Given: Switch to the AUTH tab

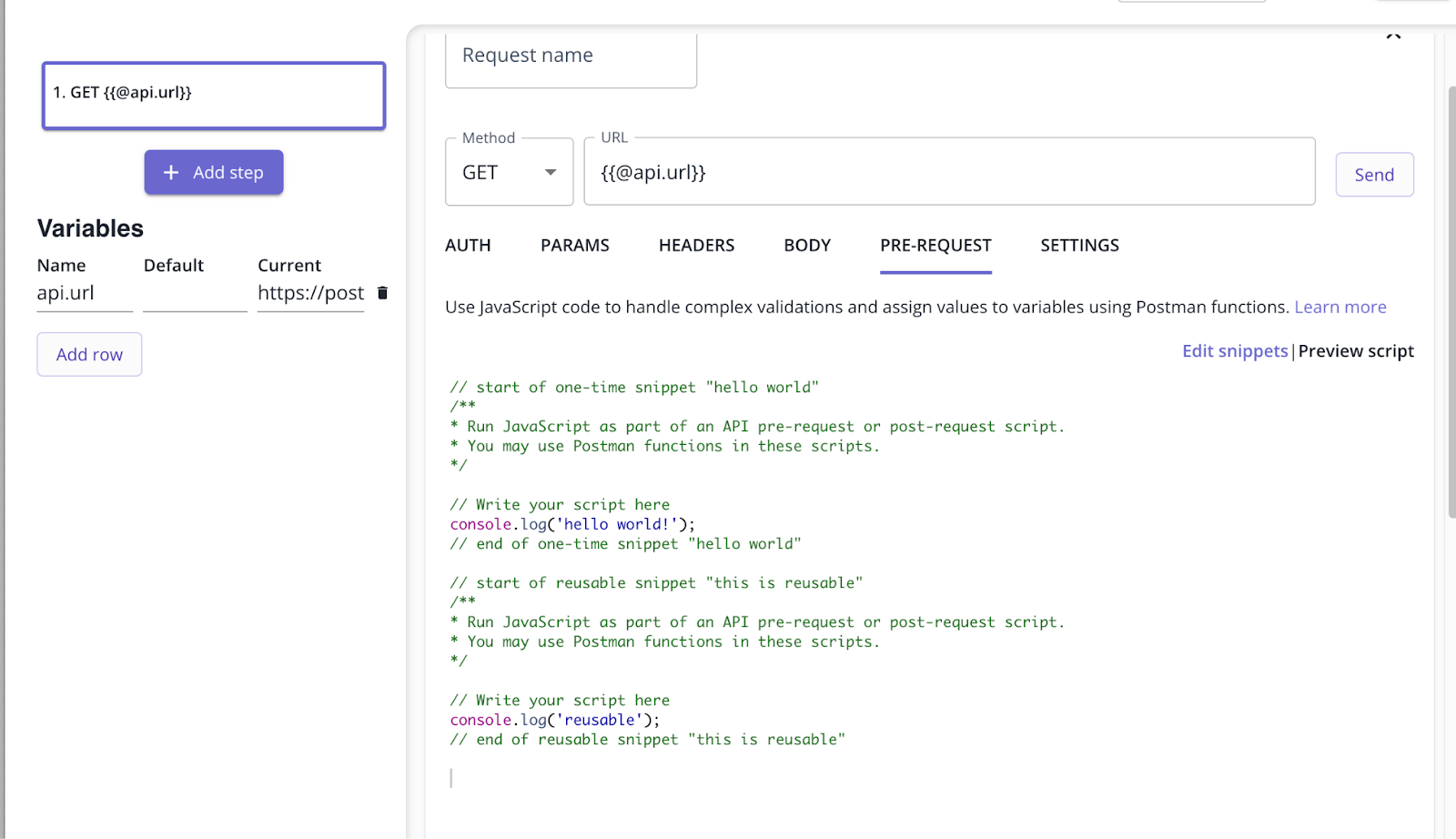Looking at the screenshot, I should tap(468, 246).
